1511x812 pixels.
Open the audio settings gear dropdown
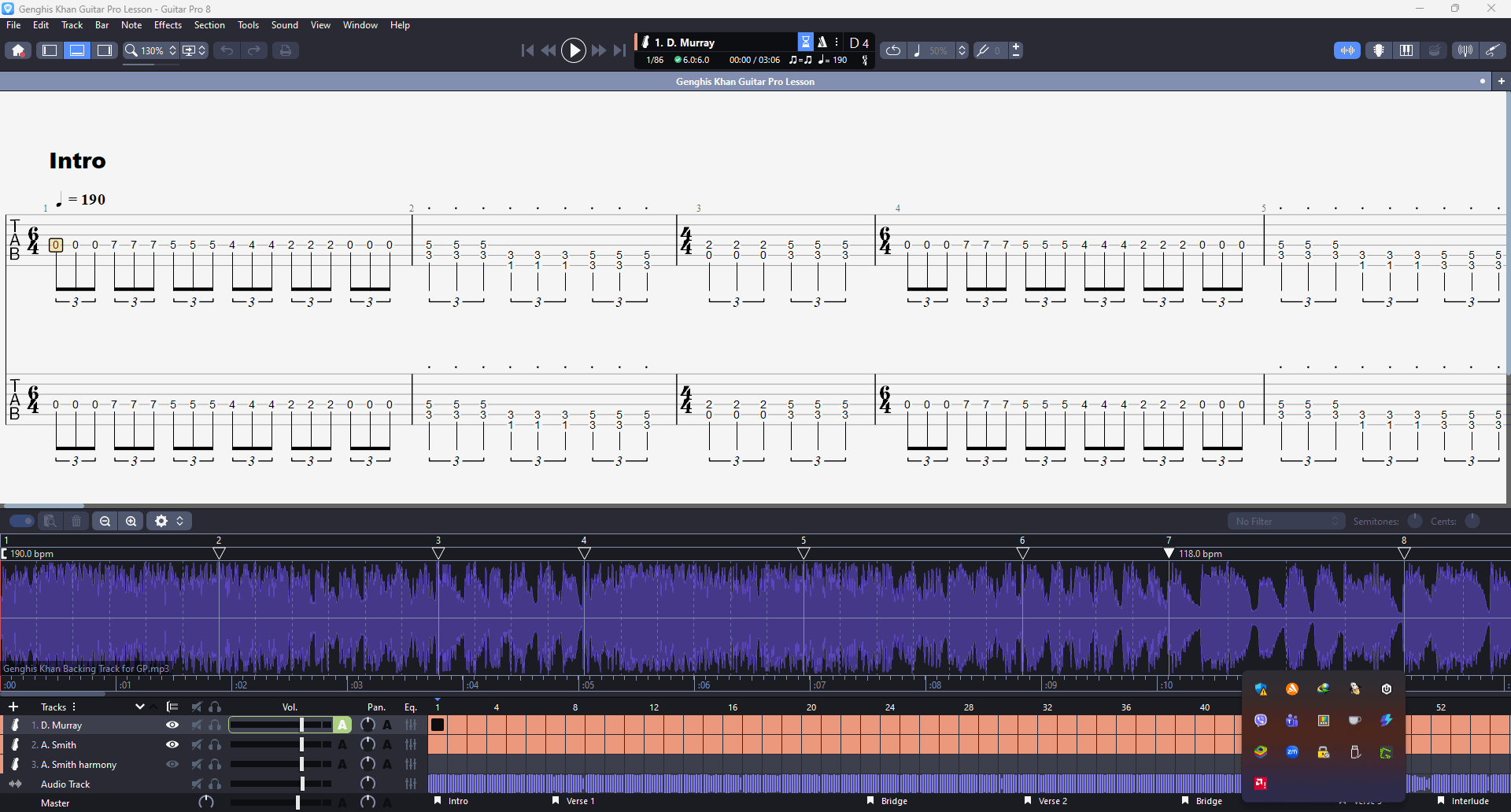pyautogui.click(x=168, y=521)
